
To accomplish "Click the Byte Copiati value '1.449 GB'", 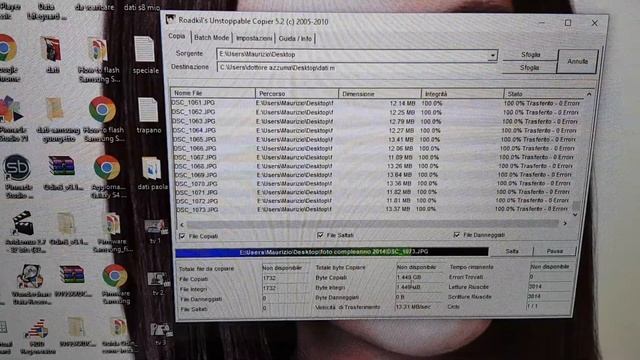I will 409,277.
